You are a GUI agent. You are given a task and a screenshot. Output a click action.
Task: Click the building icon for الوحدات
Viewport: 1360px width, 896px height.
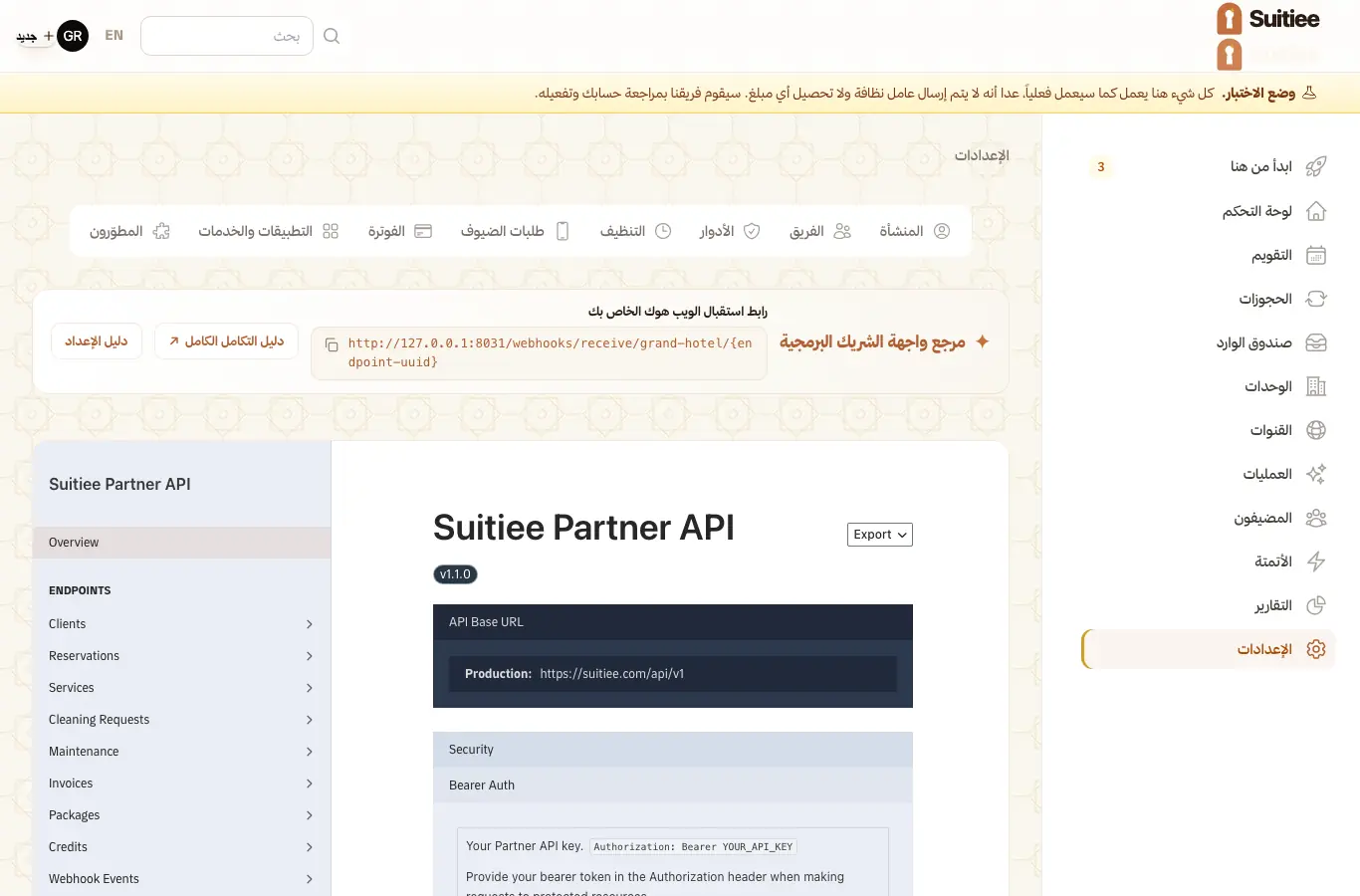(1315, 386)
